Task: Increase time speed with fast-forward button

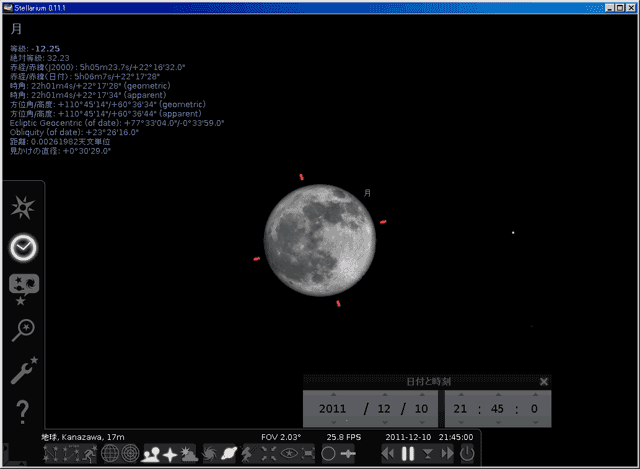Action: pos(447,454)
